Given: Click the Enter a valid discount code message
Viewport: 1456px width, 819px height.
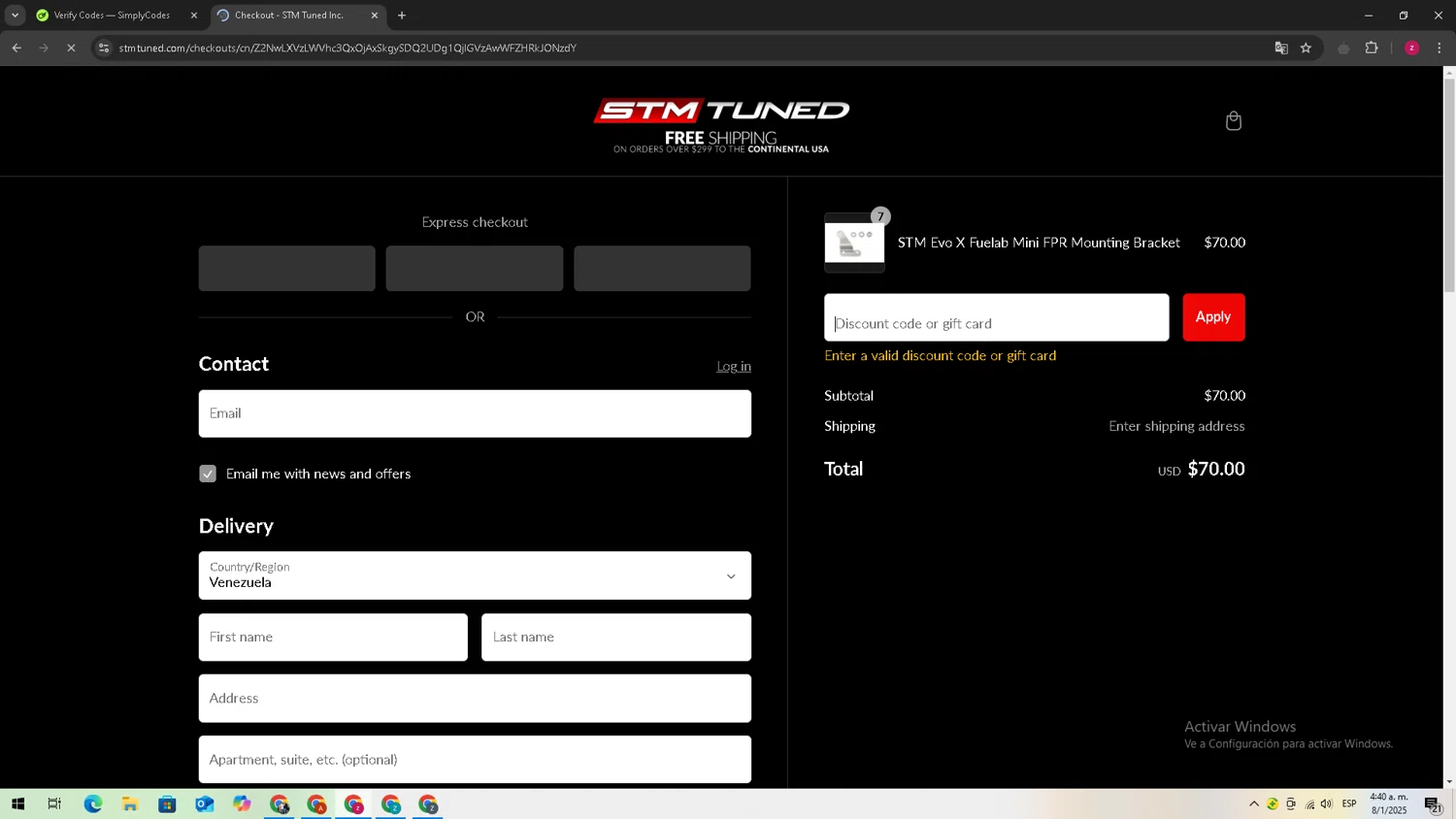Looking at the screenshot, I should click(x=940, y=356).
